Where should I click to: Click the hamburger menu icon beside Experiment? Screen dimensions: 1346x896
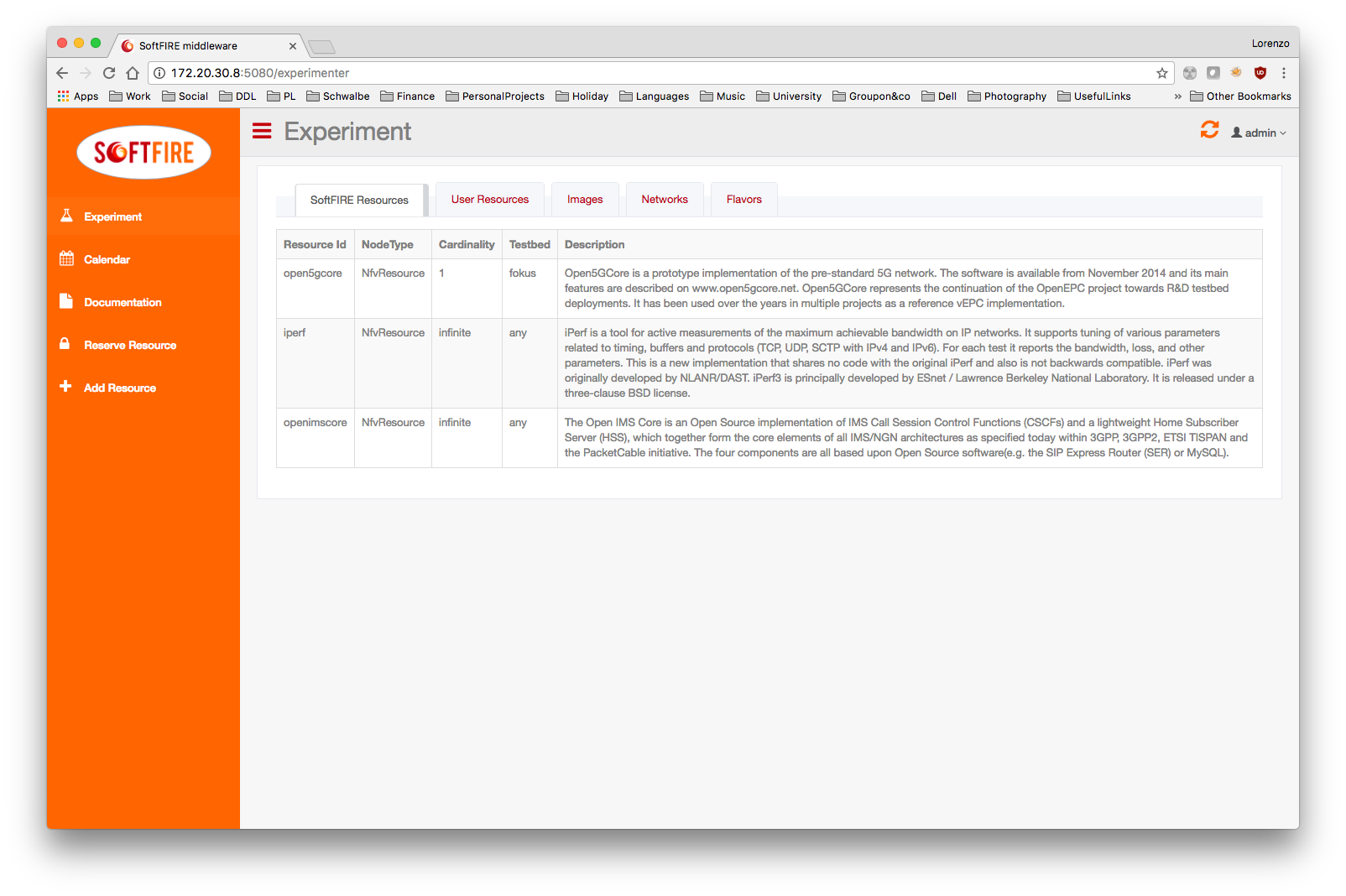[262, 131]
